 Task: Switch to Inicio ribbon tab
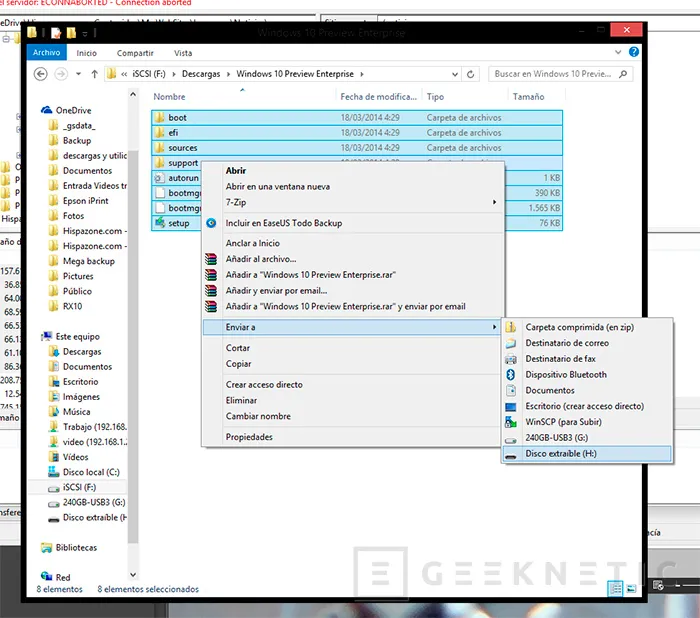86,53
